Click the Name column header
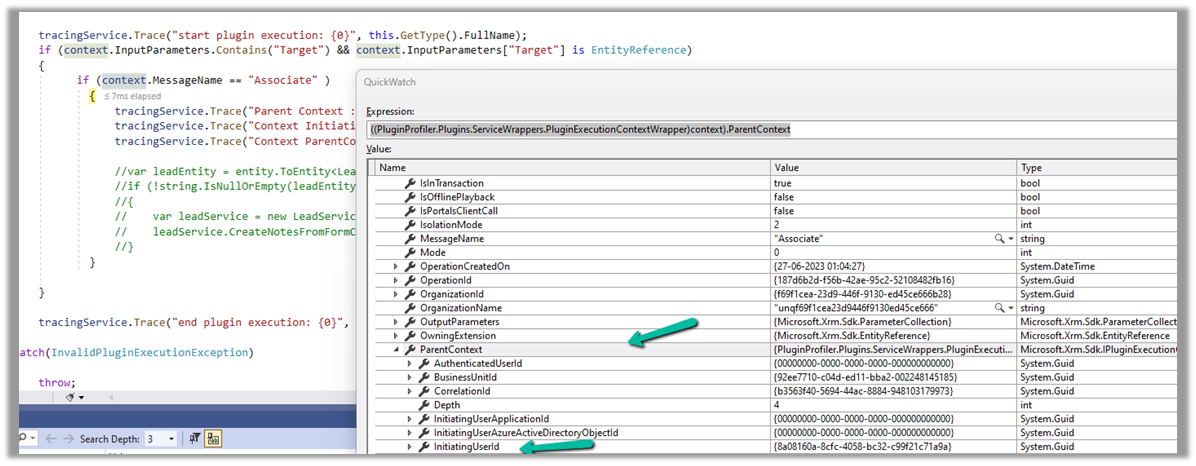 (393, 168)
